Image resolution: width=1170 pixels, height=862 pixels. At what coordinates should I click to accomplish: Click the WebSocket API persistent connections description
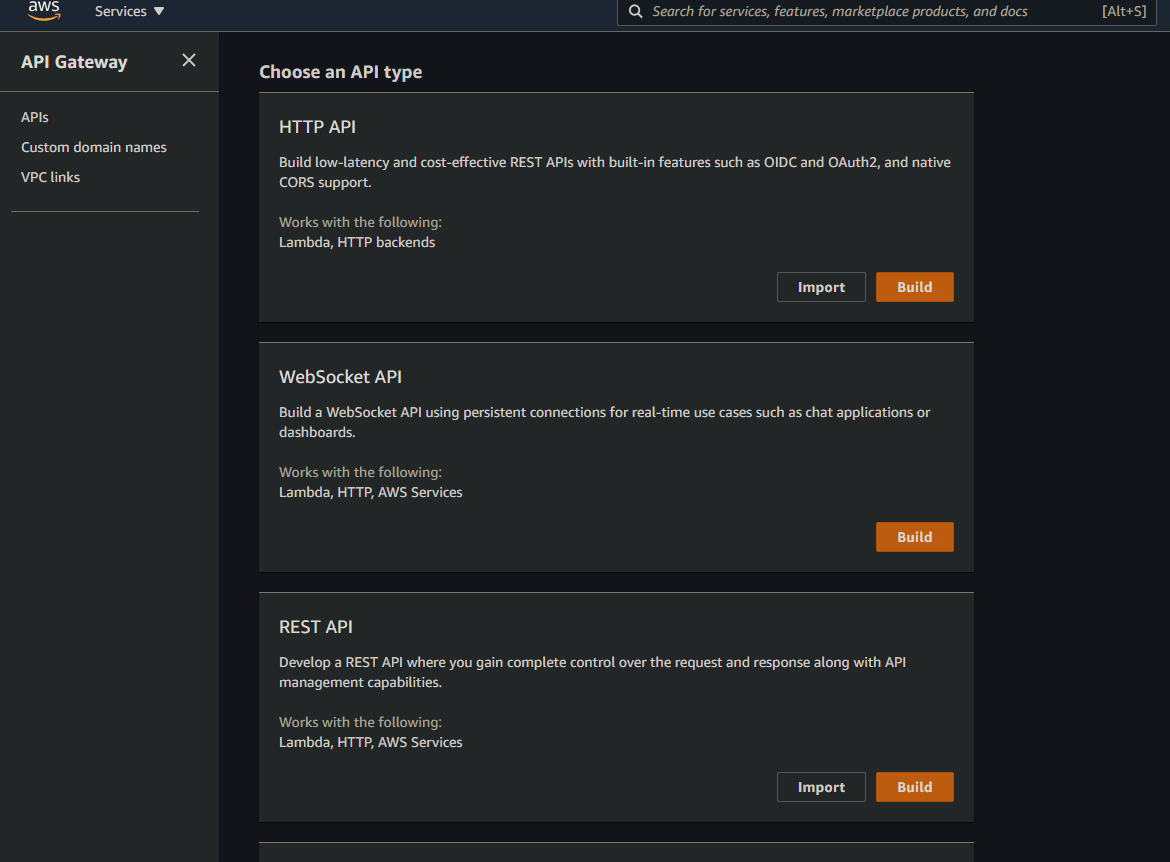point(604,422)
